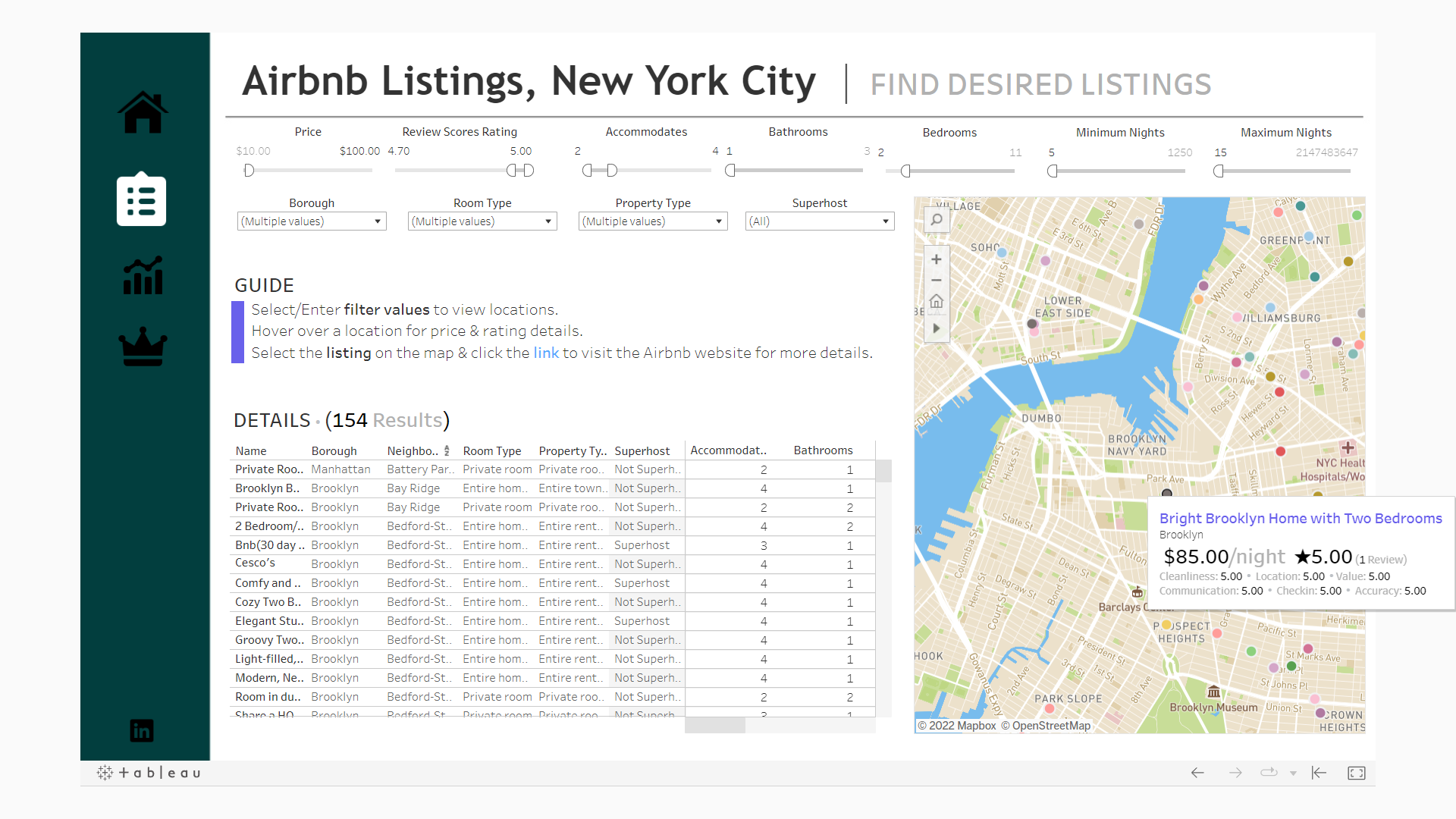1456x819 pixels.
Task: Open the analytics chart icon
Action: [143, 275]
